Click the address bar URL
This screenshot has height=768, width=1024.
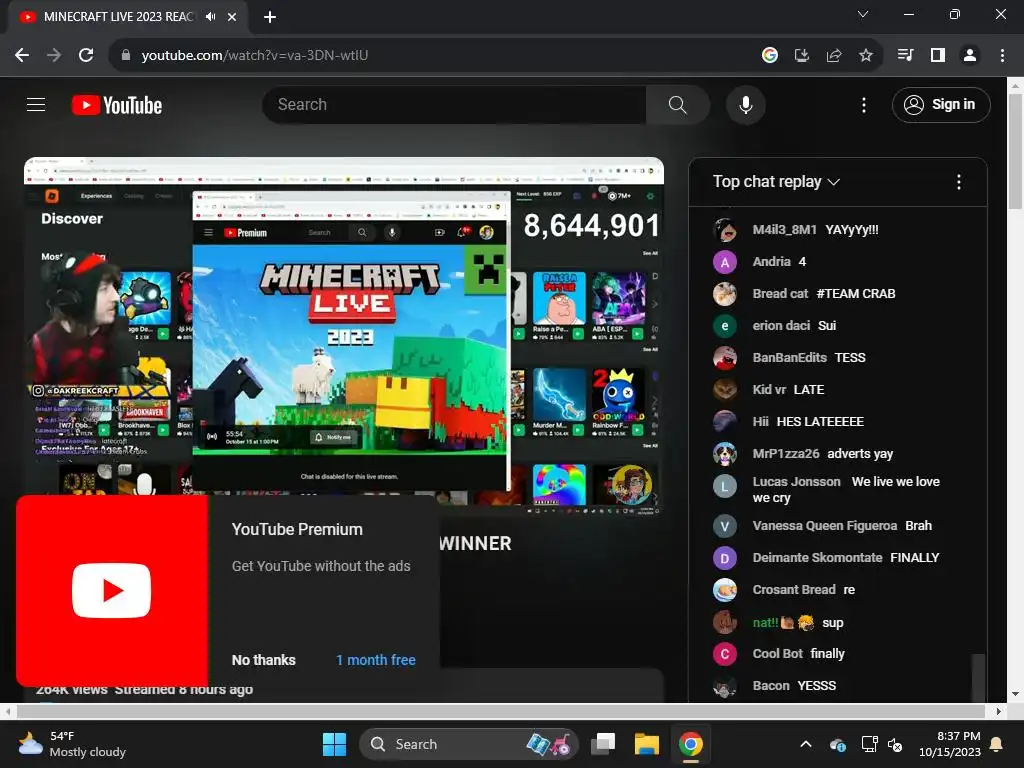(255, 56)
